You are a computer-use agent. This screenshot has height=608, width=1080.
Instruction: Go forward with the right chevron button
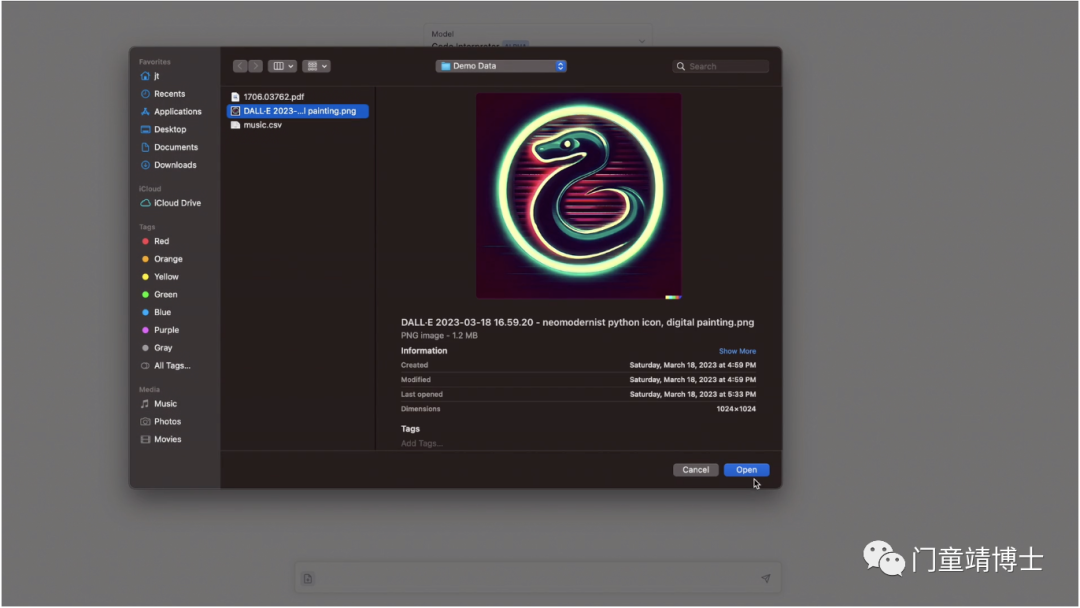pyautogui.click(x=256, y=66)
